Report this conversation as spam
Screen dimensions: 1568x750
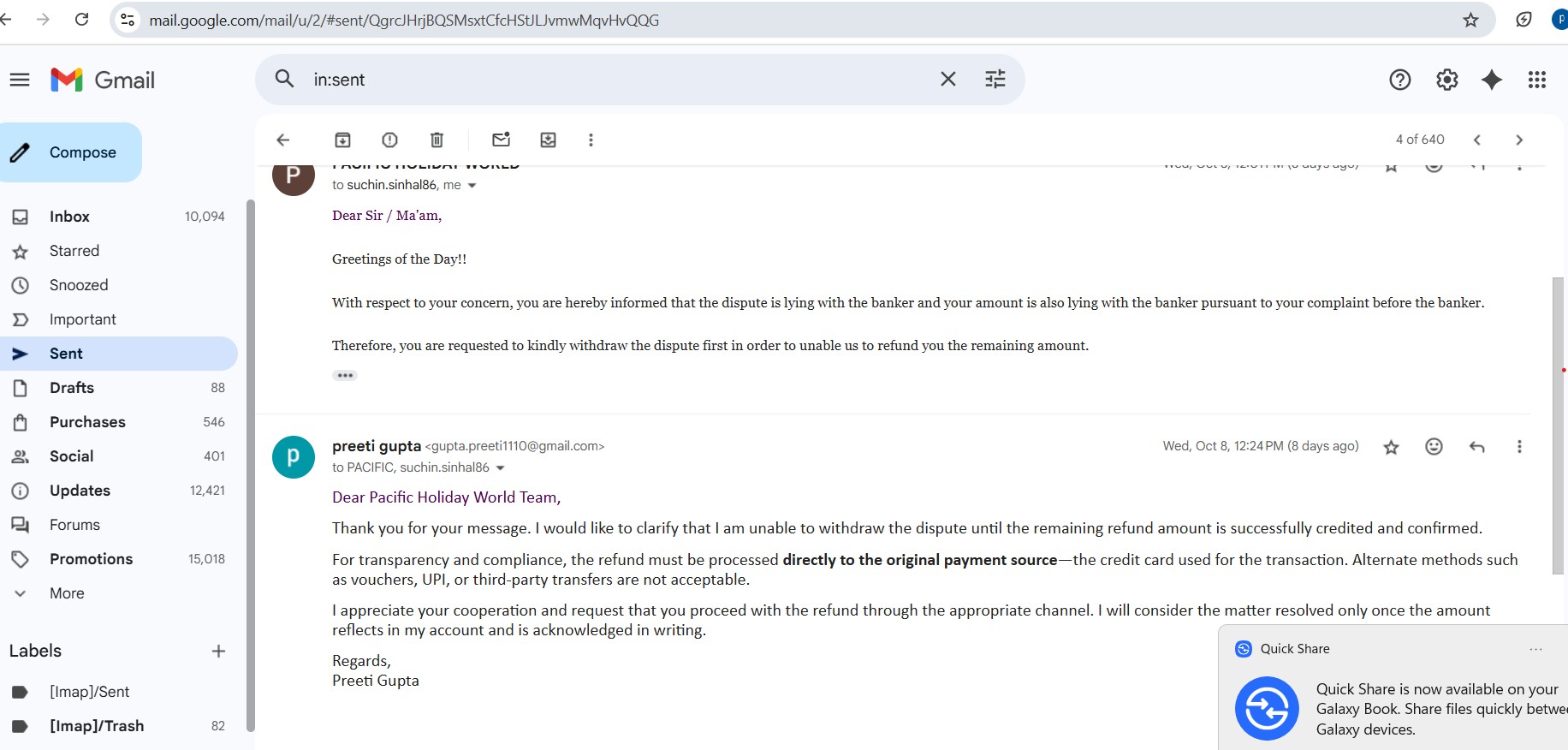(389, 140)
